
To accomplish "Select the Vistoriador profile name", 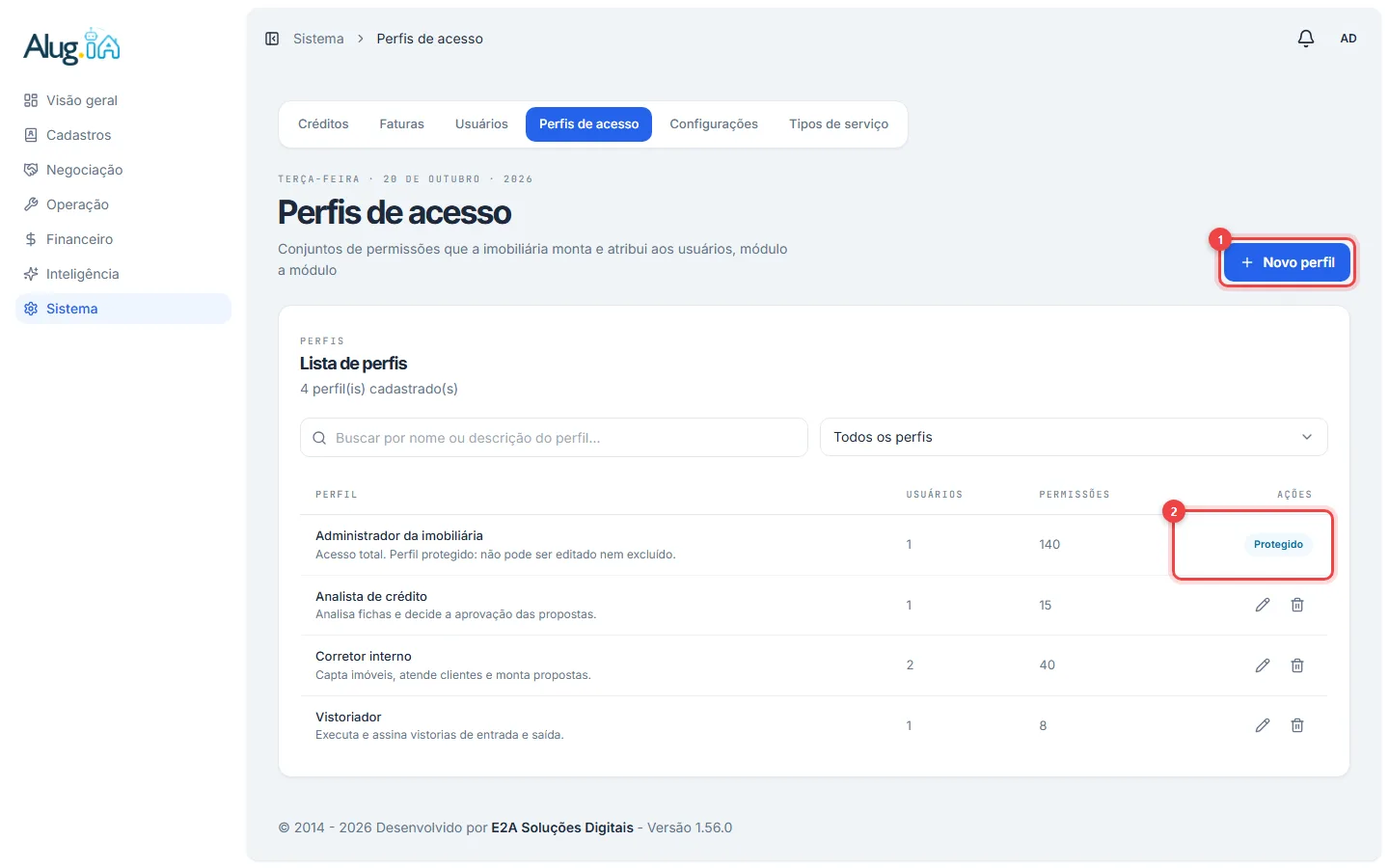I will [348, 717].
